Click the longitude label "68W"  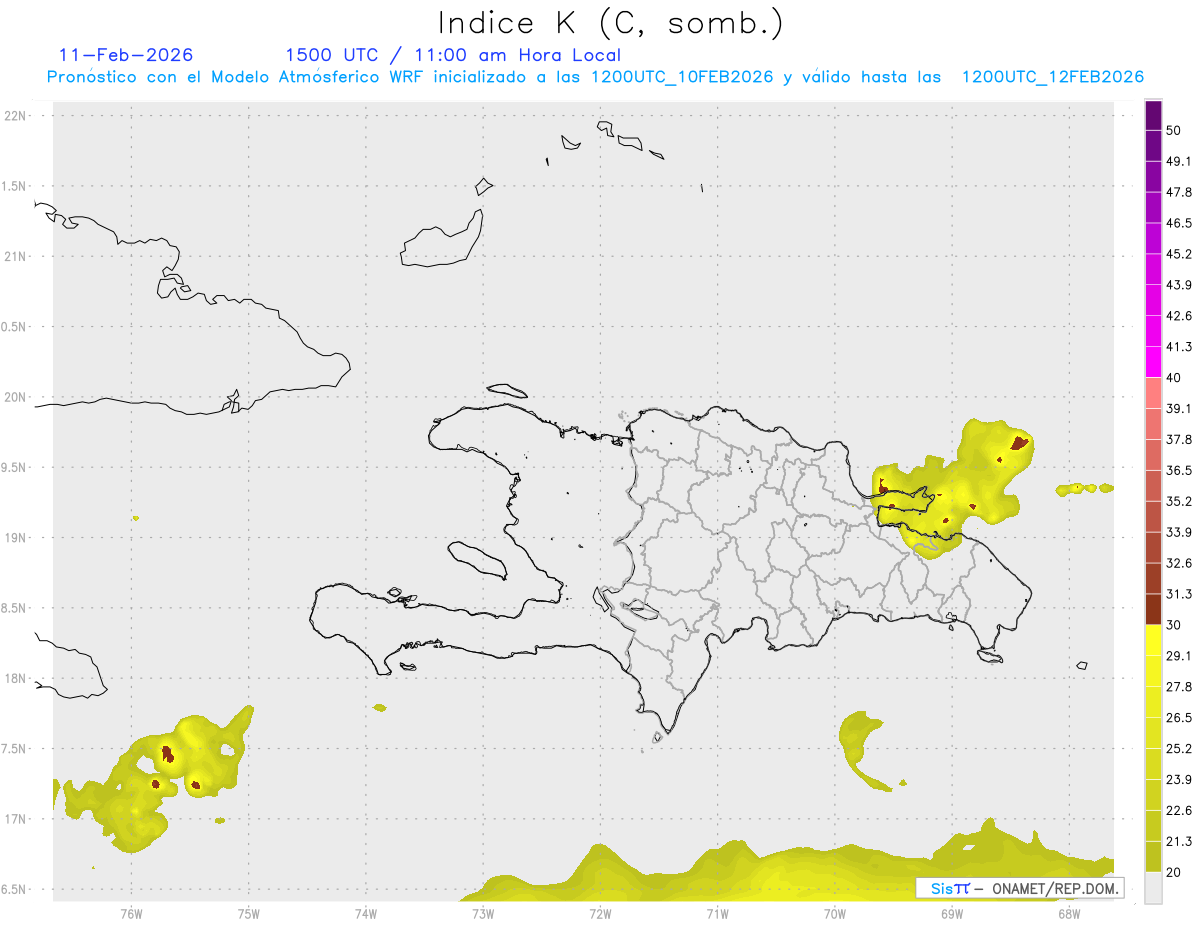click(1069, 914)
